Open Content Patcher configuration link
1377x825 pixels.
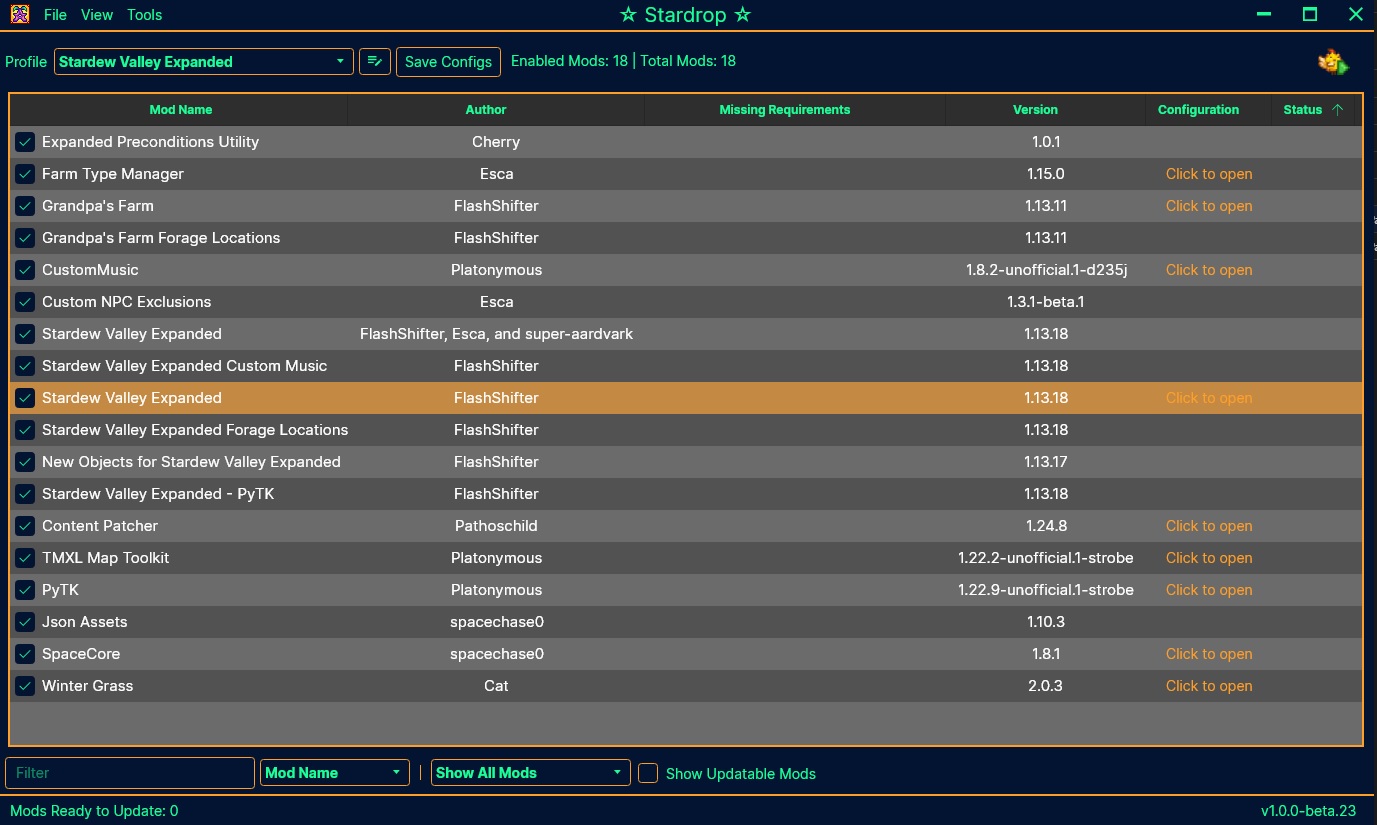point(1209,526)
